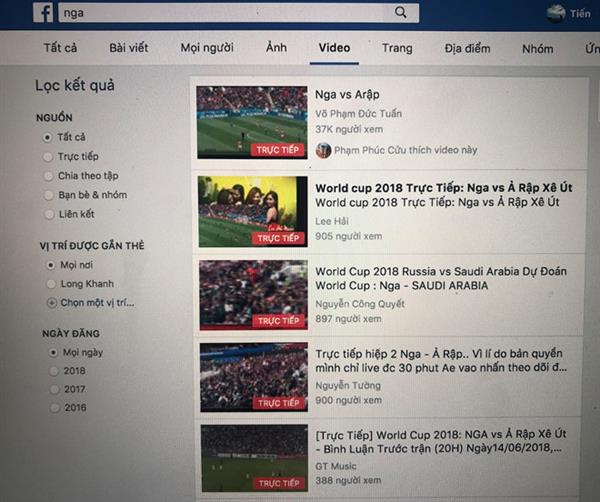Click the plus icon beside Chọn một vị trí

click(x=52, y=303)
